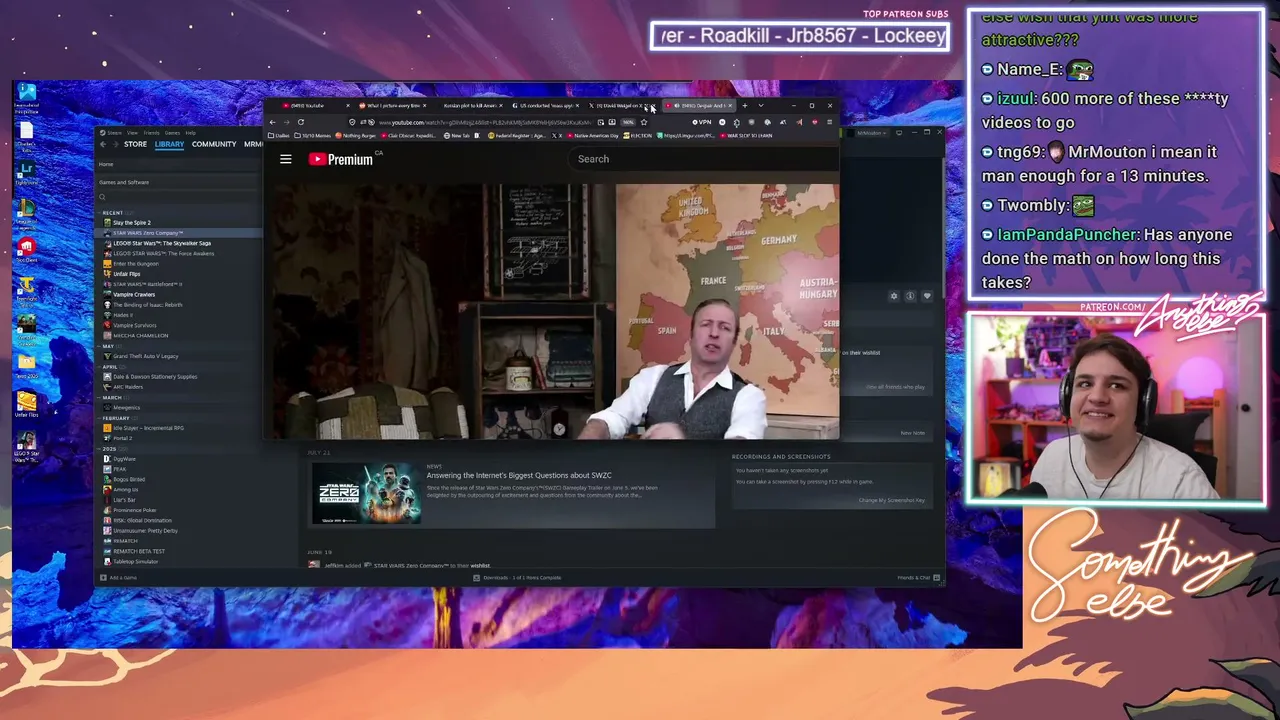Open the Friends menu in Steam

point(151,132)
